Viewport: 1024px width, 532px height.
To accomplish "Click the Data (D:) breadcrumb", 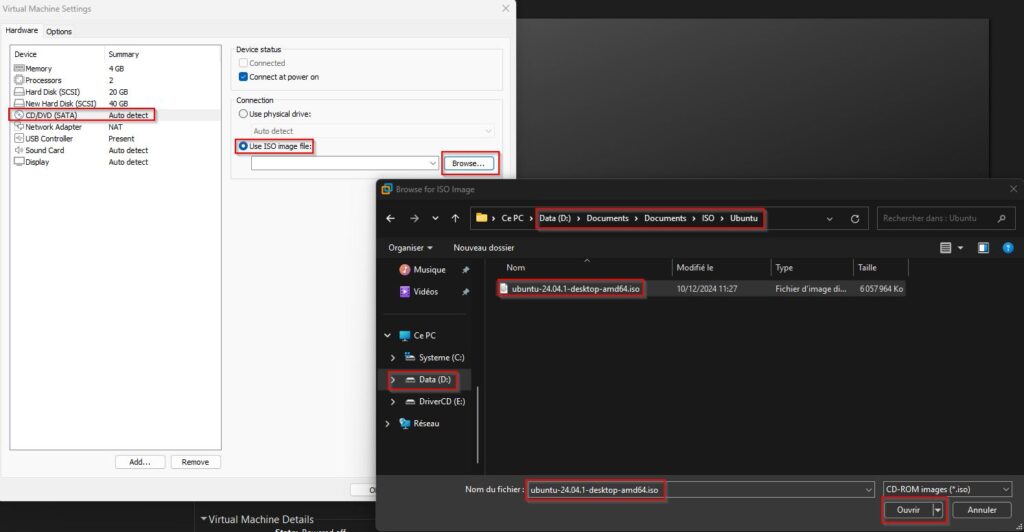I will 555,219.
